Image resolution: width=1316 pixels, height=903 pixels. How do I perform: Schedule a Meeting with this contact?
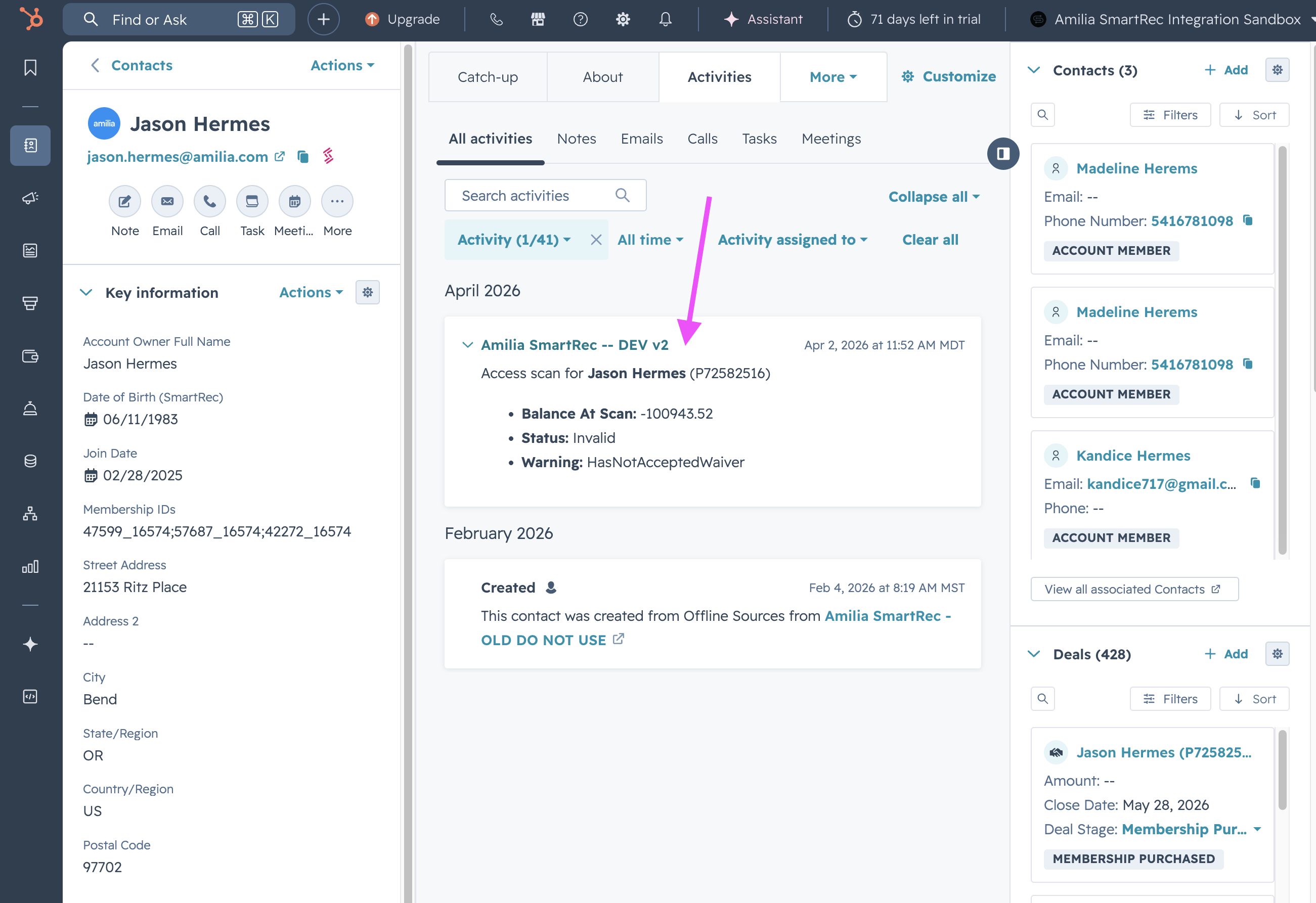294,202
